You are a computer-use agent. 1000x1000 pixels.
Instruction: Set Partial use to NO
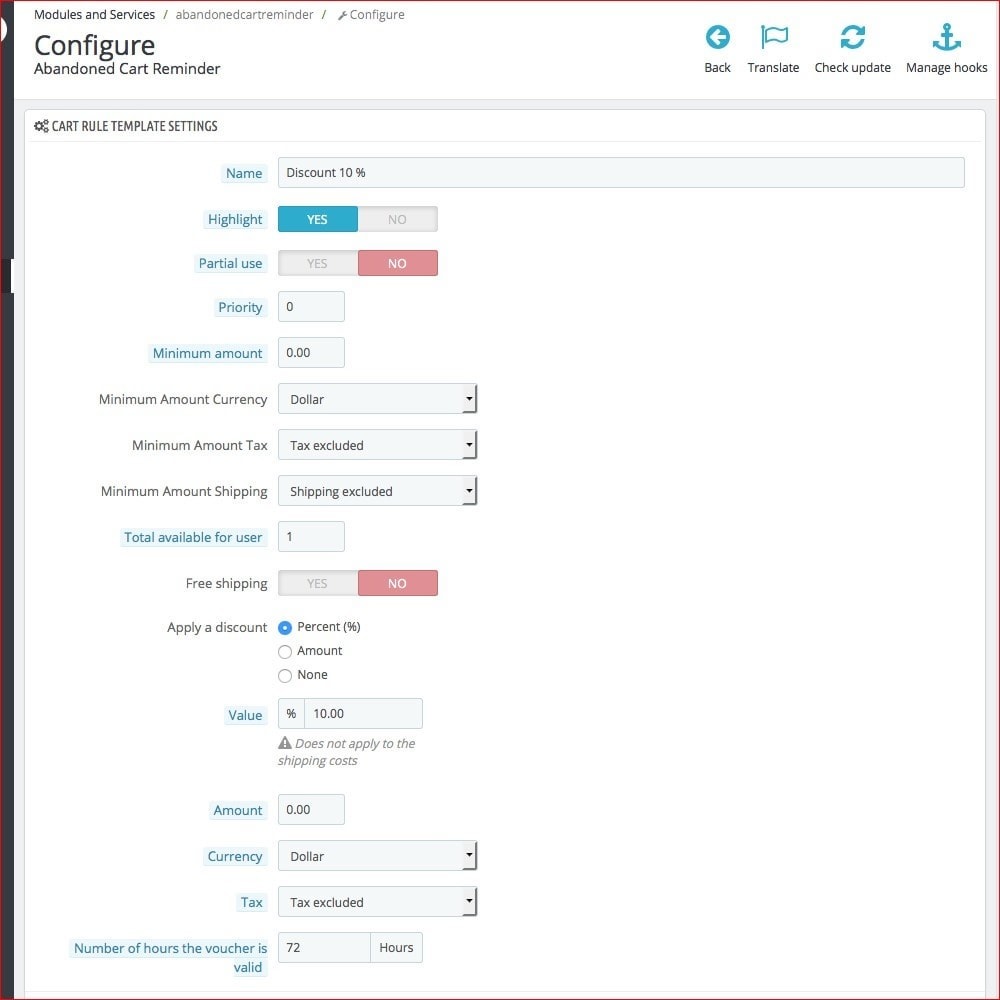[397, 263]
